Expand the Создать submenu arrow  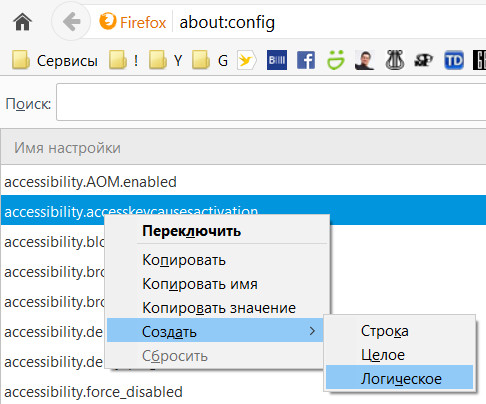pyautogui.click(x=312, y=331)
